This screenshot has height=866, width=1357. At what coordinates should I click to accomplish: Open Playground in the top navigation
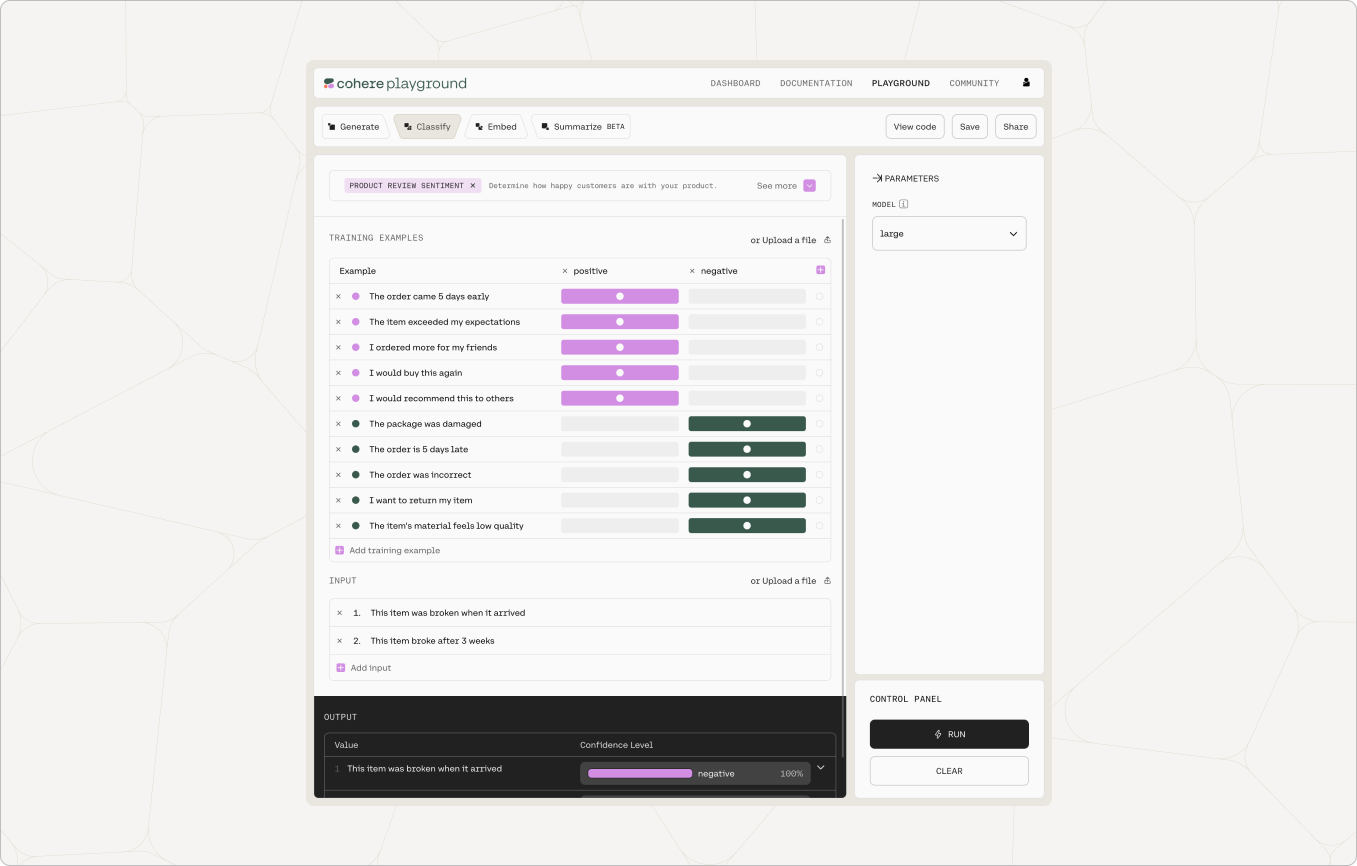[901, 84]
